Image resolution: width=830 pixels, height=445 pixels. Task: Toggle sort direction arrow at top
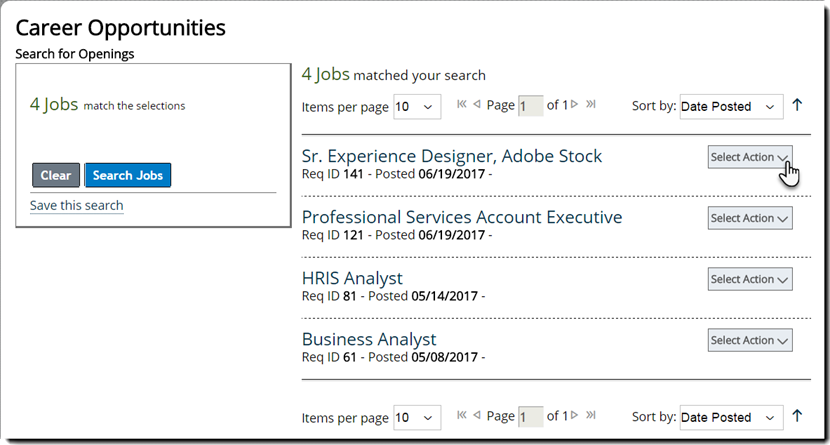click(797, 105)
